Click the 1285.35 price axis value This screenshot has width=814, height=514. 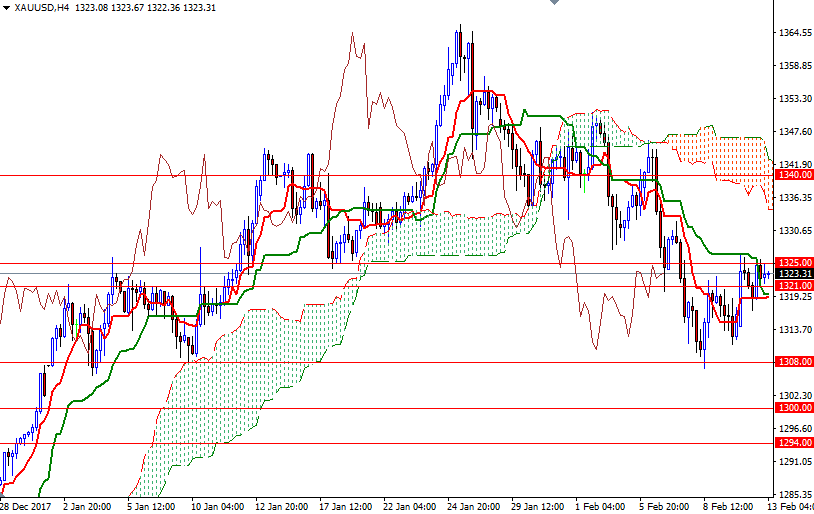pyautogui.click(x=795, y=494)
